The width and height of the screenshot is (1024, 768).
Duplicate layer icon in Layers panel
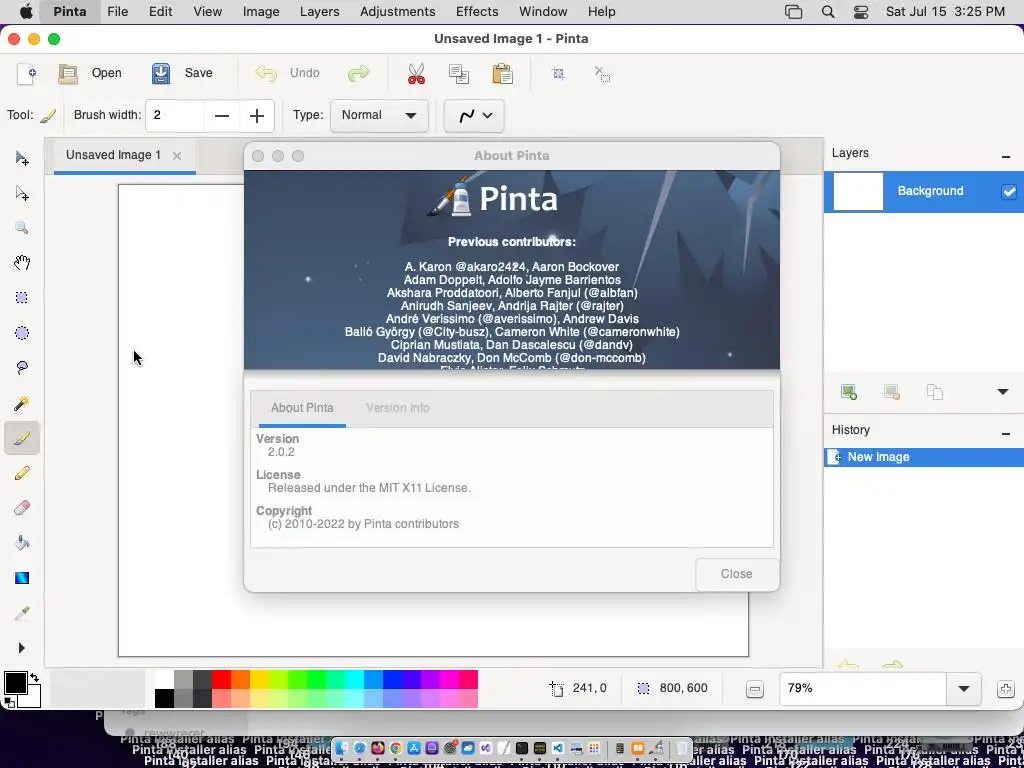click(935, 392)
